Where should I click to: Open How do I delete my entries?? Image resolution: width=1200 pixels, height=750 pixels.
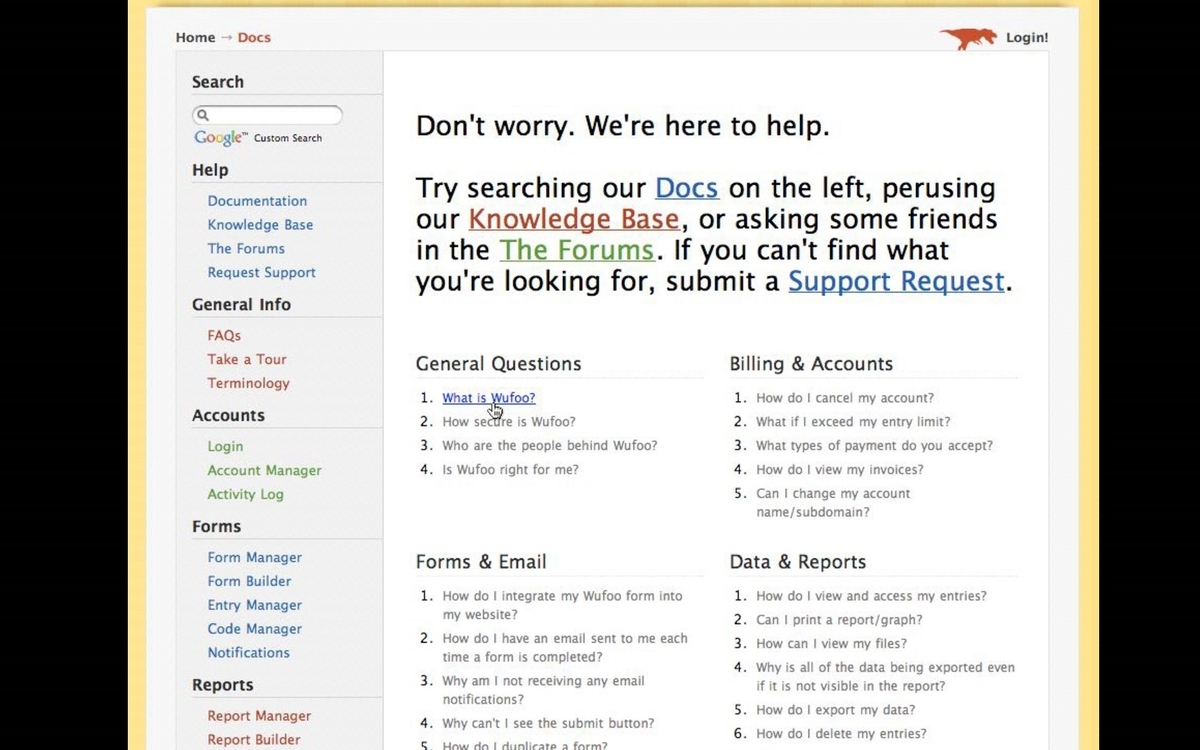(841, 735)
